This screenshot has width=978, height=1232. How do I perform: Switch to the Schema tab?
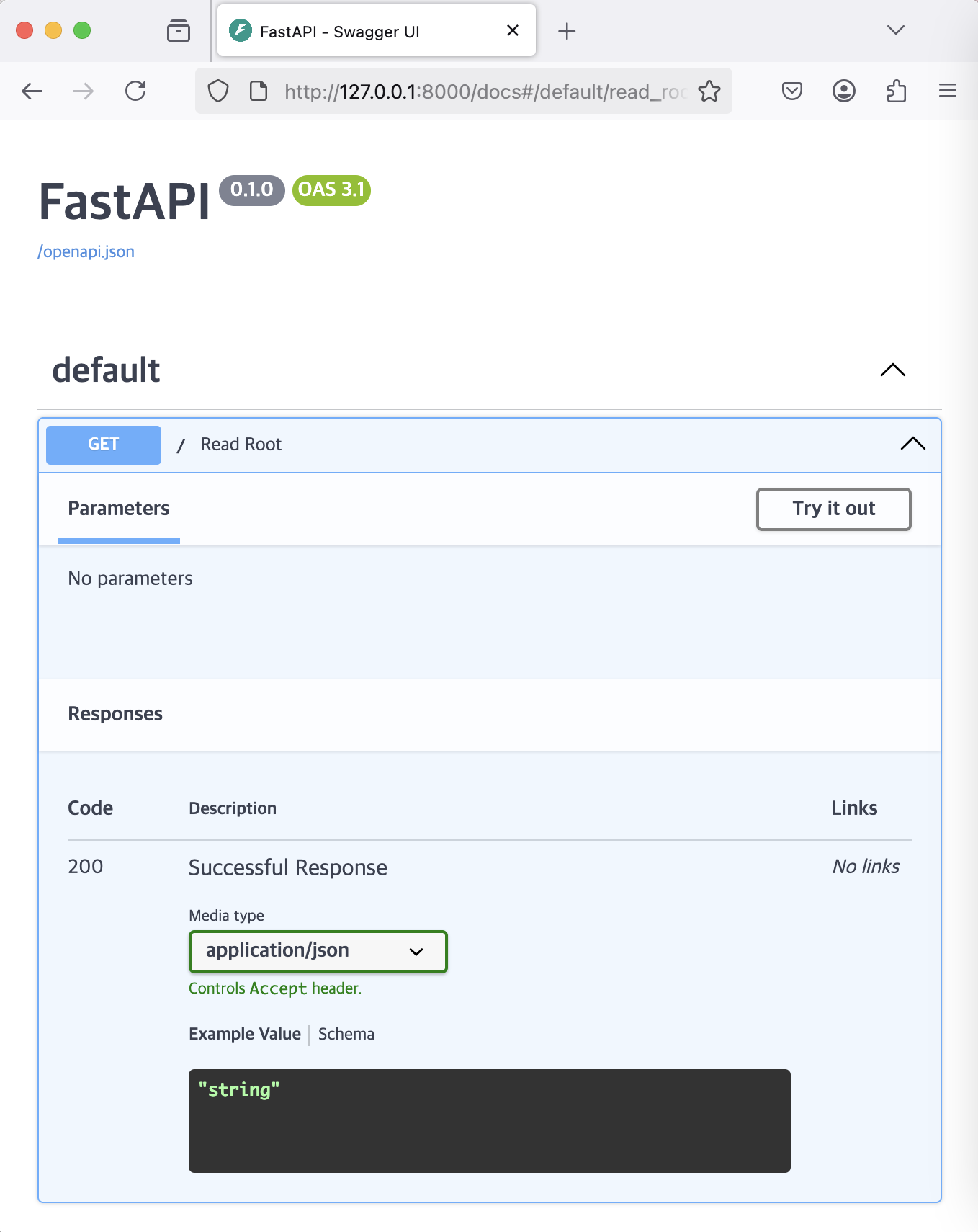[346, 1034]
